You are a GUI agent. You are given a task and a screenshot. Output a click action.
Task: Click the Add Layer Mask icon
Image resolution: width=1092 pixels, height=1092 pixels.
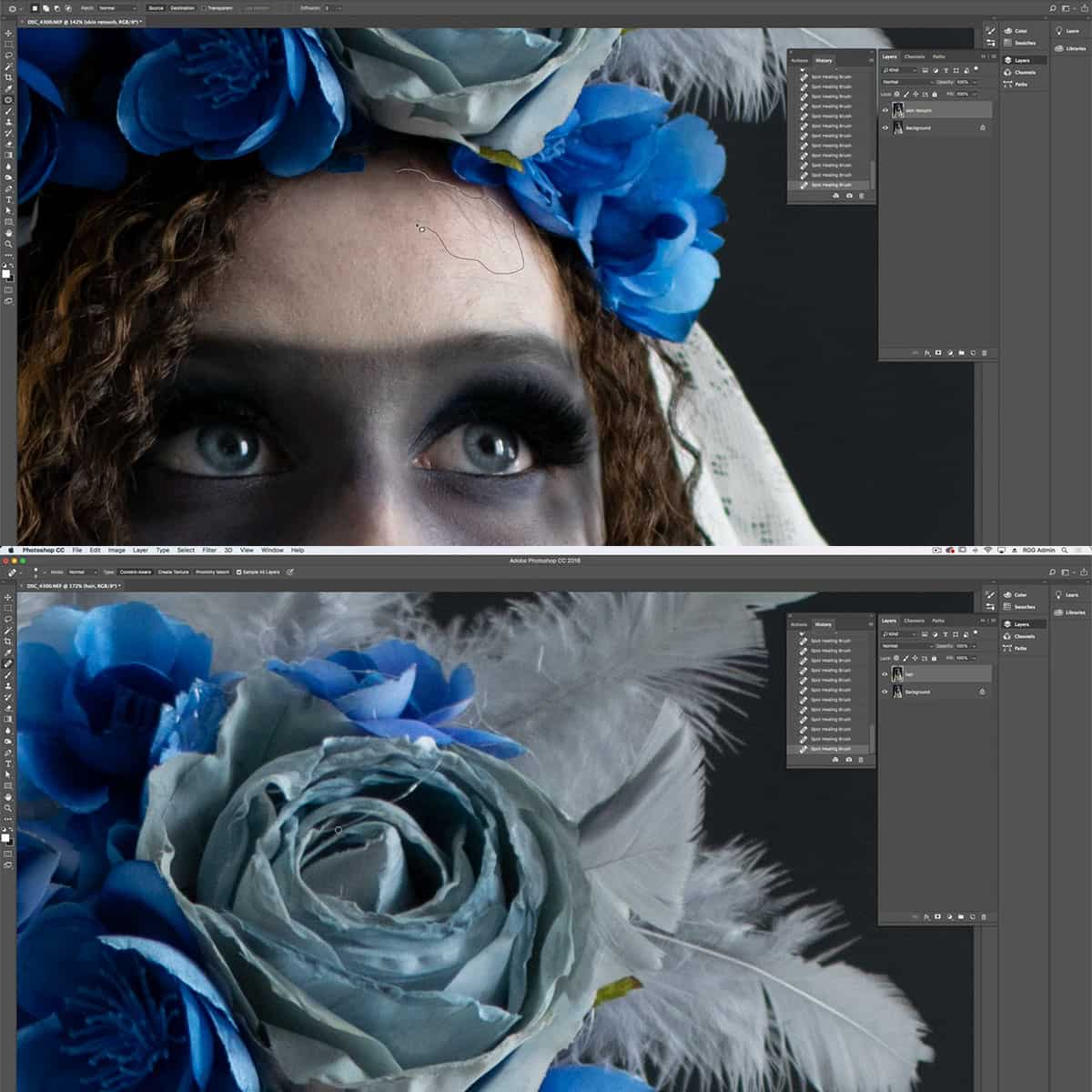pos(938,353)
